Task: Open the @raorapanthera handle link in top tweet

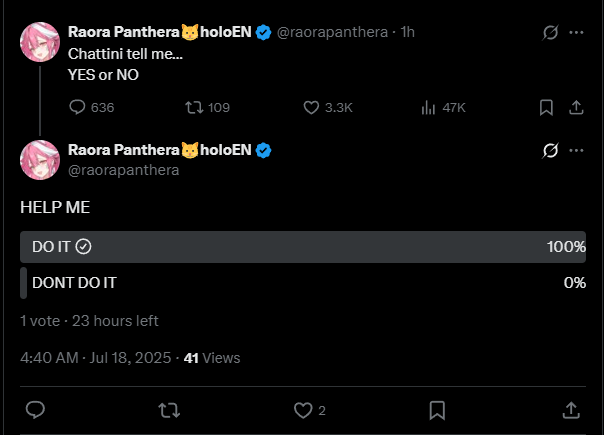Action: click(x=334, y=32)
